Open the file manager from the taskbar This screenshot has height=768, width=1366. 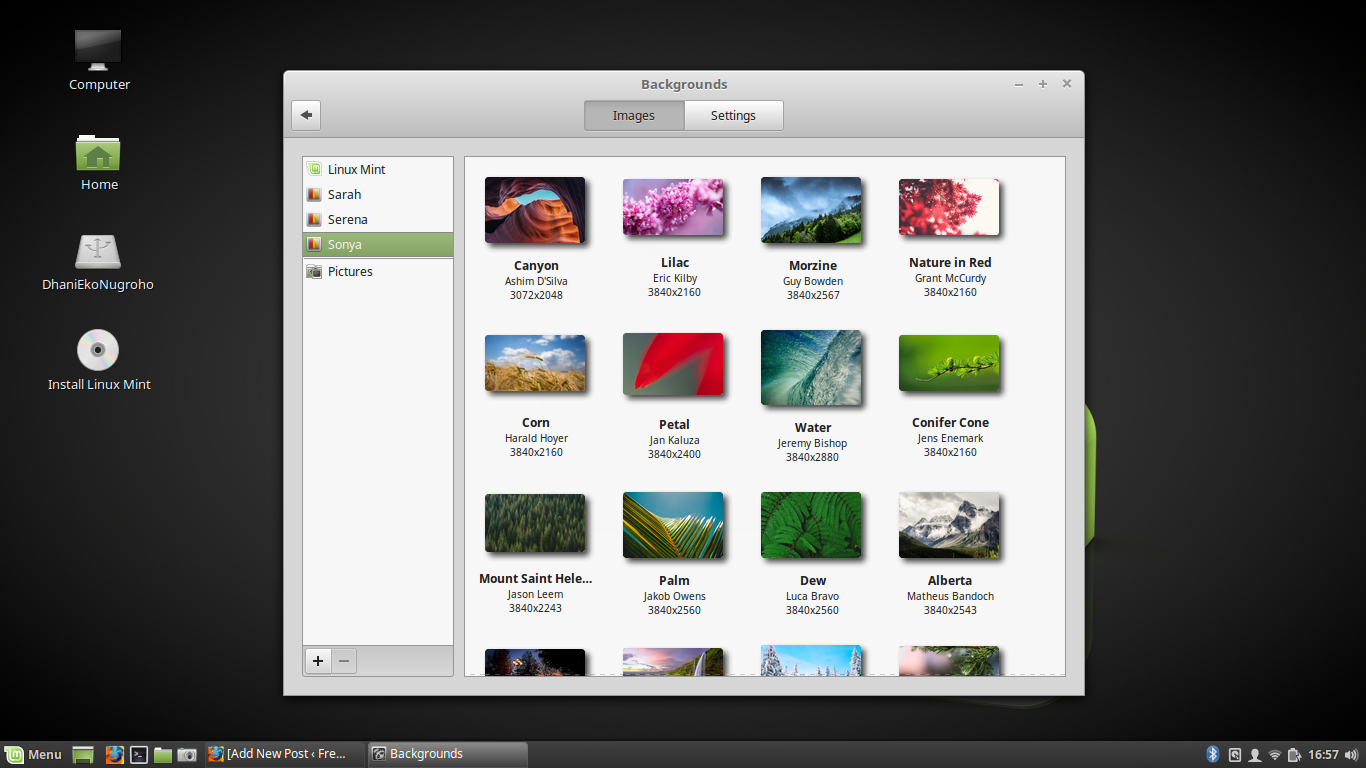(162, 754)
